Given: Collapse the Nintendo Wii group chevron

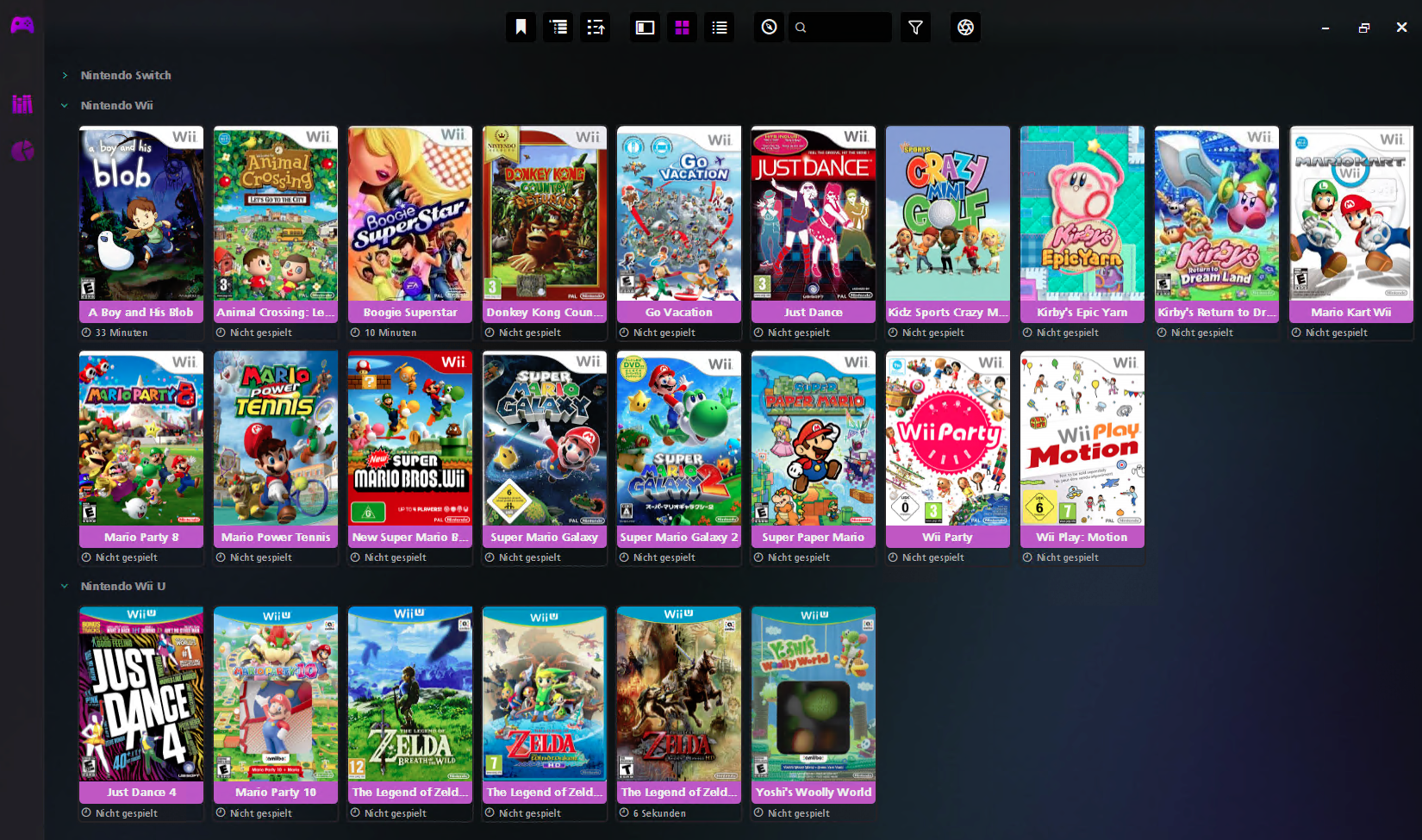Looking at the screenshot, I should coord(65,106).
